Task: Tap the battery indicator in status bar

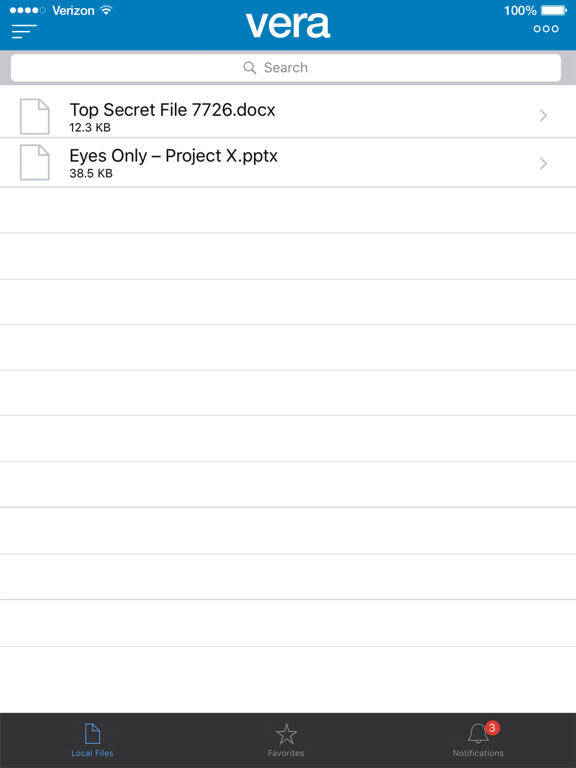Action: pyautogui.click(x=554, y=10)
